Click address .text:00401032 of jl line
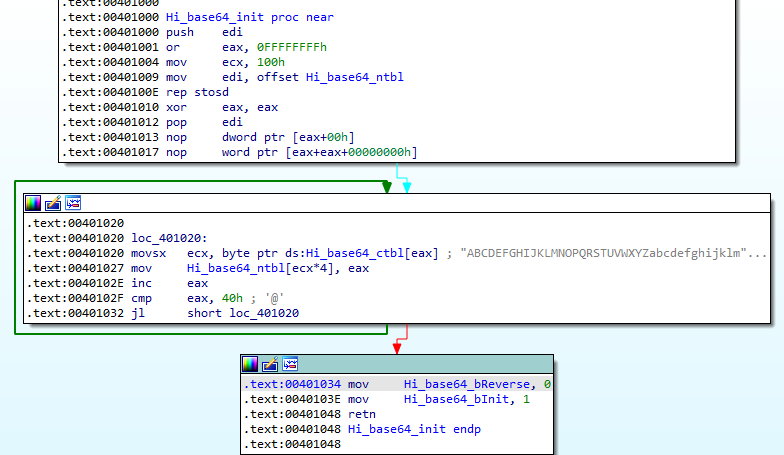 [x=75, y=313]
